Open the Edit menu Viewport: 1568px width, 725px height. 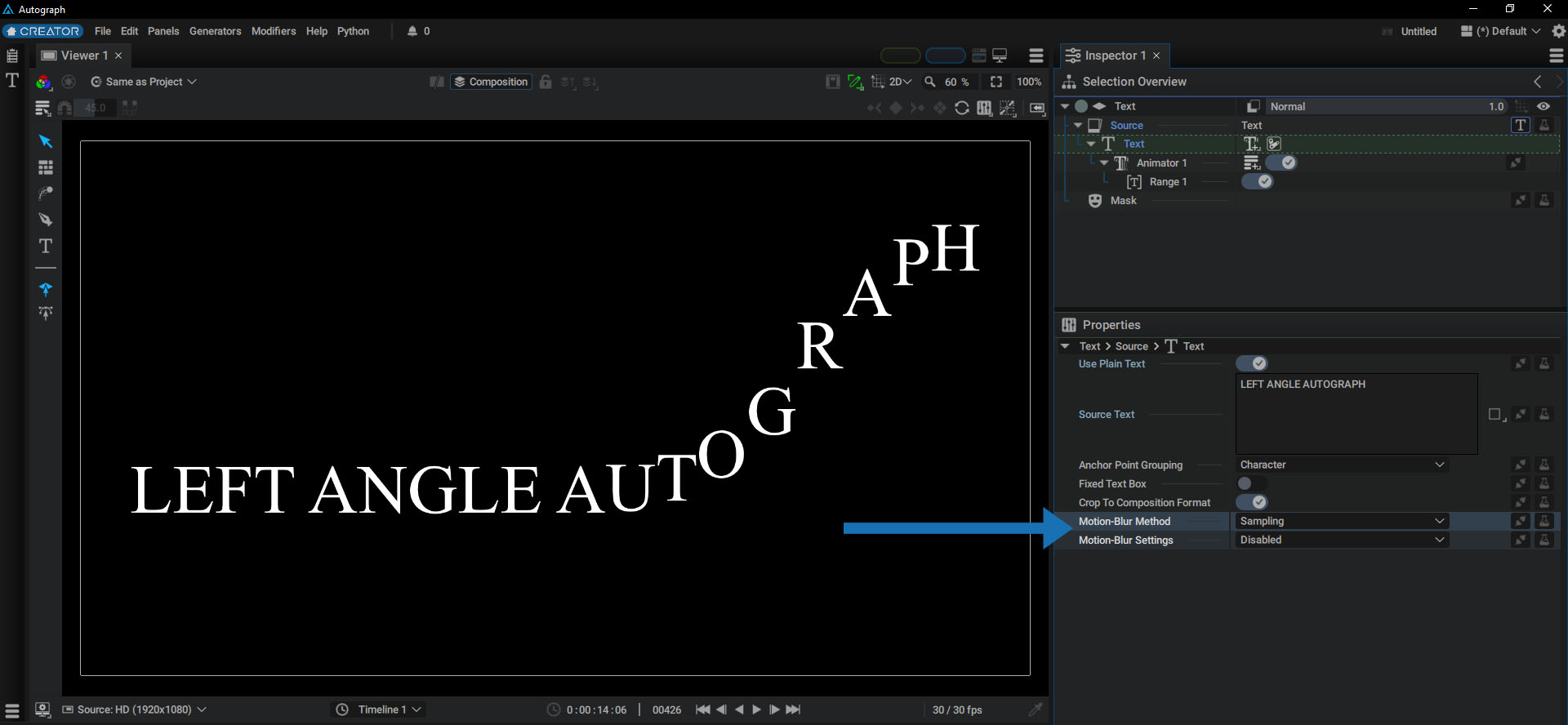point(130,31)
